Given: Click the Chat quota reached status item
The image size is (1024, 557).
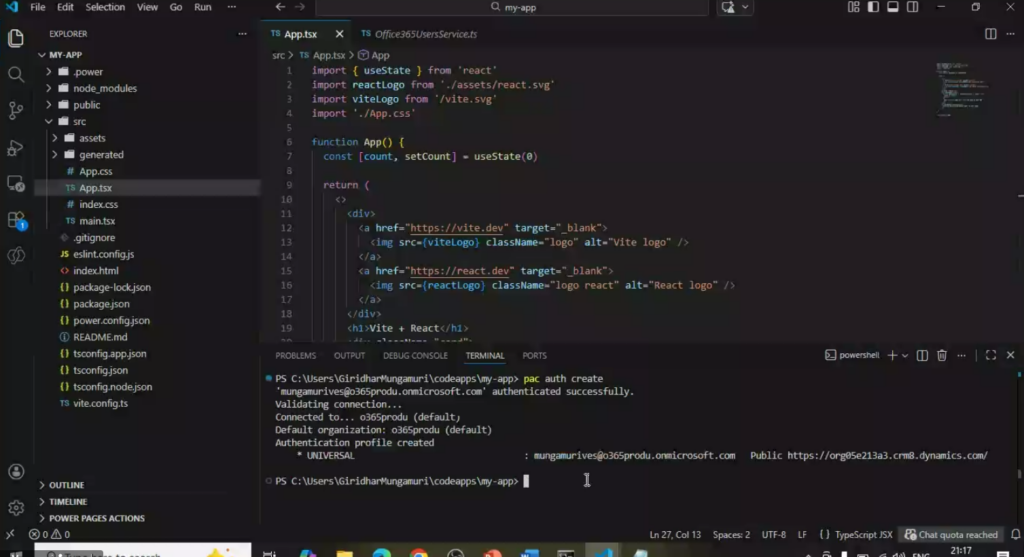Looking at the screenshot, I should 951,535.
